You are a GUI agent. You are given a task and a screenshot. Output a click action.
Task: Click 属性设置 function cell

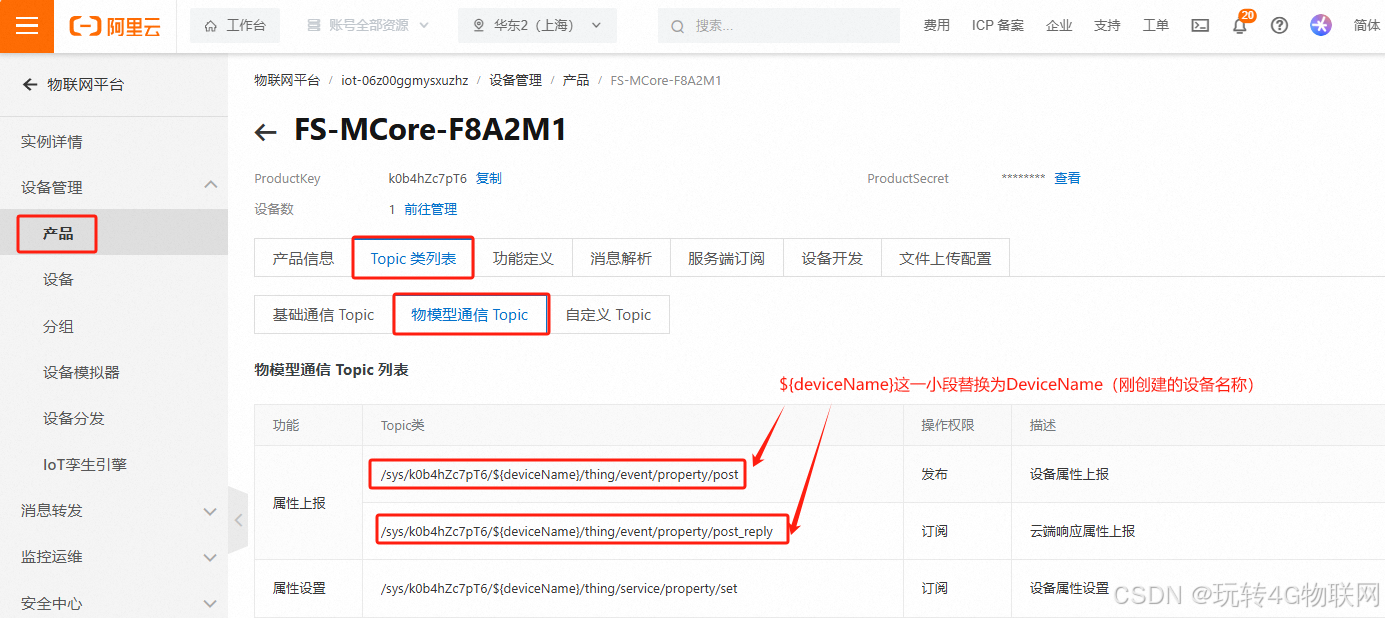[299, 588]
